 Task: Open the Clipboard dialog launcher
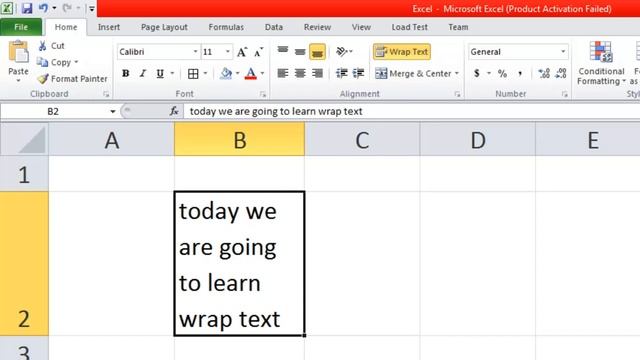106,94
